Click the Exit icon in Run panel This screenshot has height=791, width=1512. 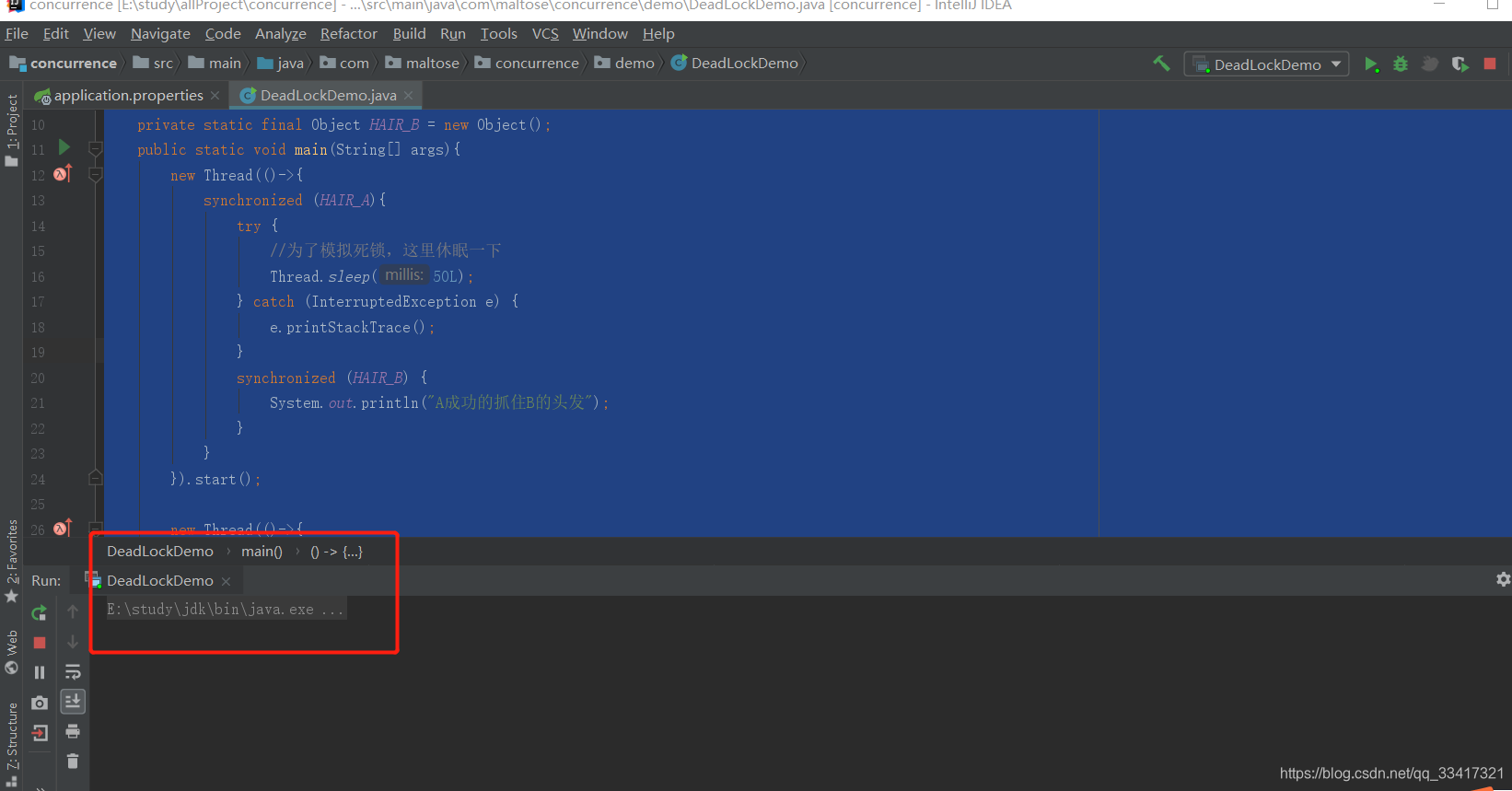tap(40, 733)
